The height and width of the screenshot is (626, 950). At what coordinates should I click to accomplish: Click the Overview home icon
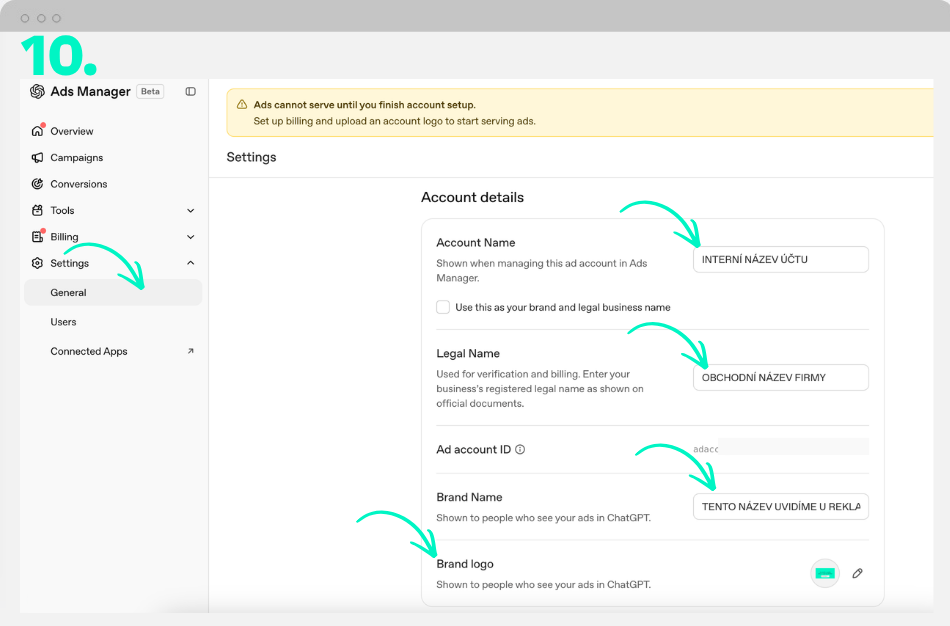pos(38,131)
